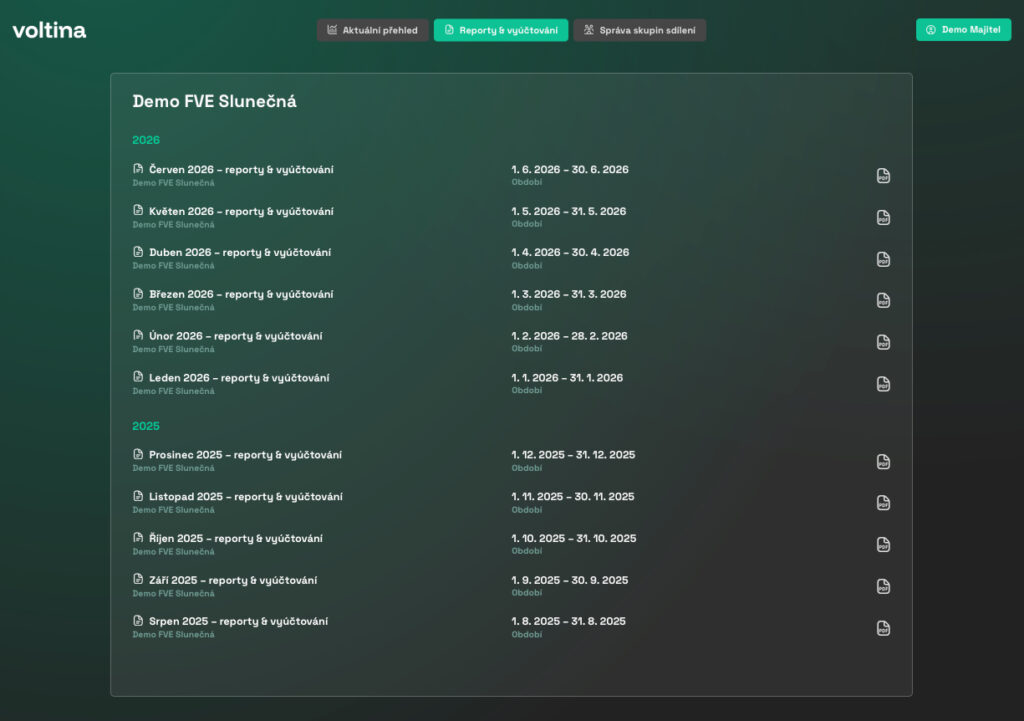Click period 1. 12. 2025 – 31. 12. 2025

[x=573, y=455]
